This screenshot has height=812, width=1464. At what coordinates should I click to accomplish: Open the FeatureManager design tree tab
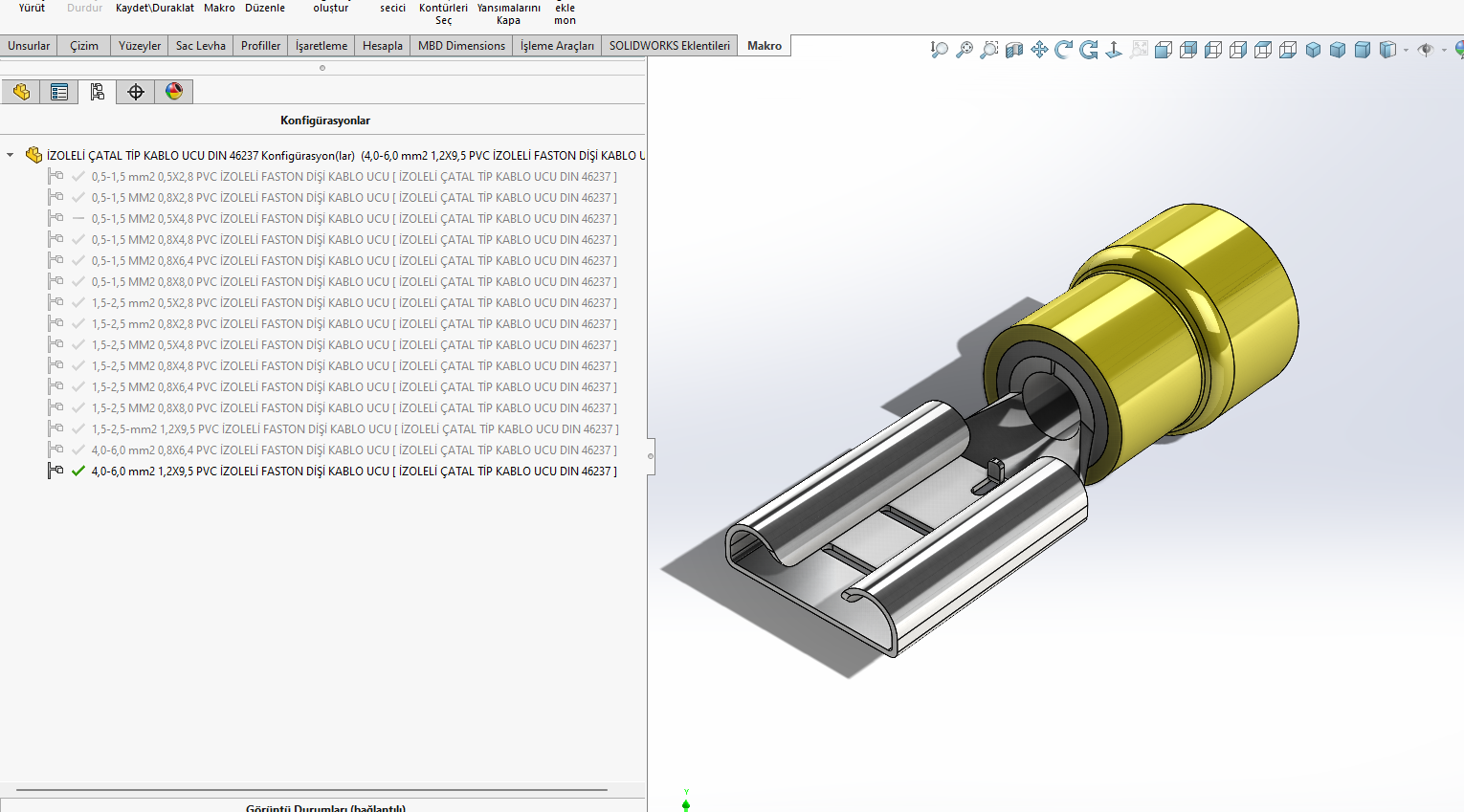[x=21, y=92]
